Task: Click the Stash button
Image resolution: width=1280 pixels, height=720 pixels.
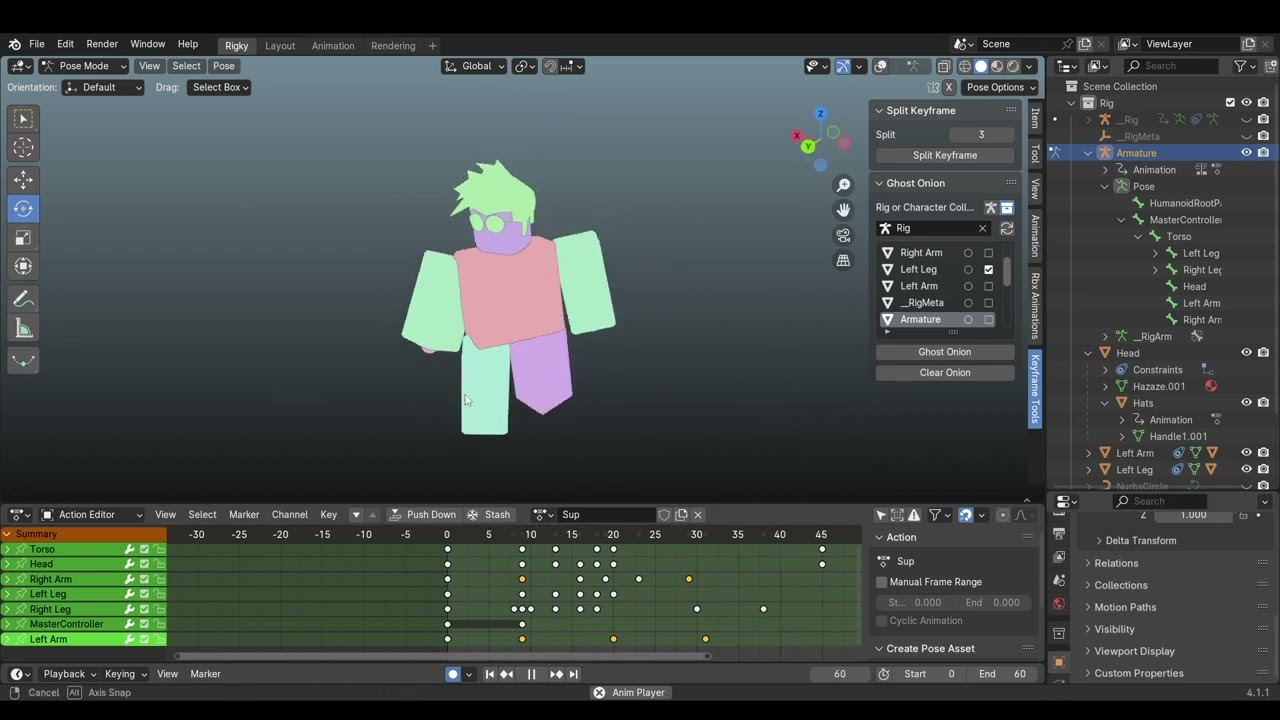Action: tap(488, 515)
